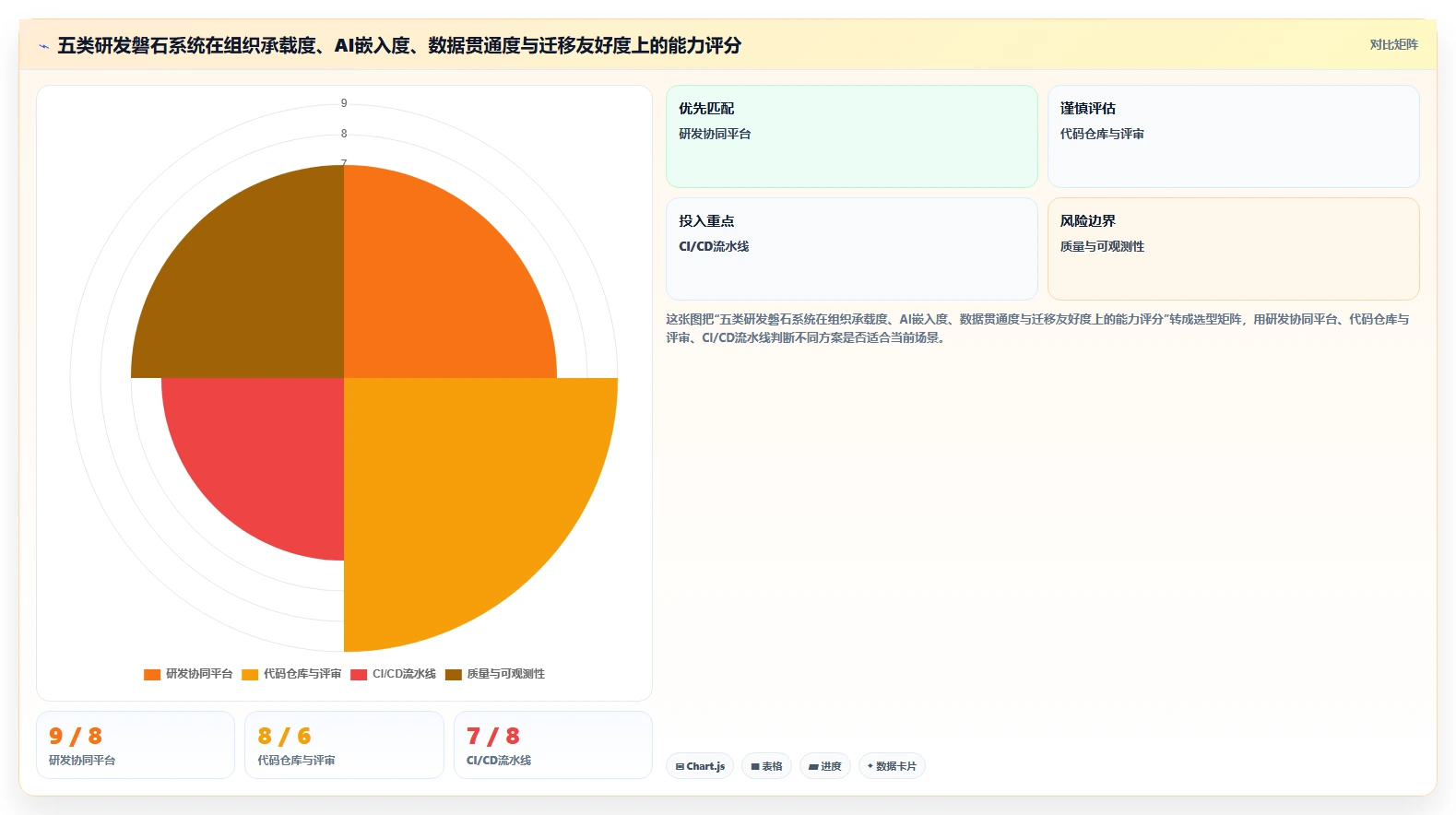Toggle the 研发协同平台 legend color box
Screen dimensions: 1456x815
coord(152,674)
